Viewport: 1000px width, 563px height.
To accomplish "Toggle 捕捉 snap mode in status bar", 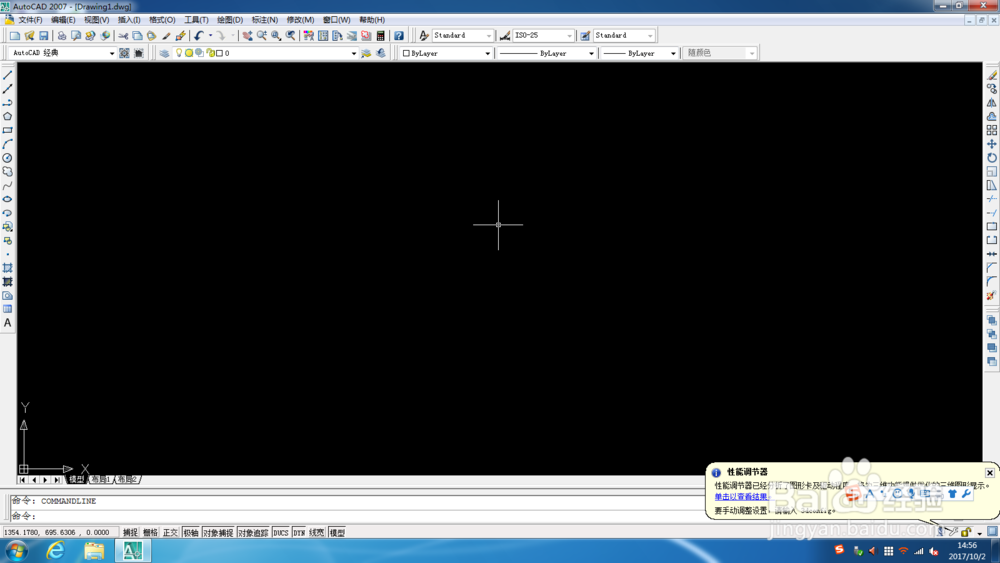I will click(130, 532).
